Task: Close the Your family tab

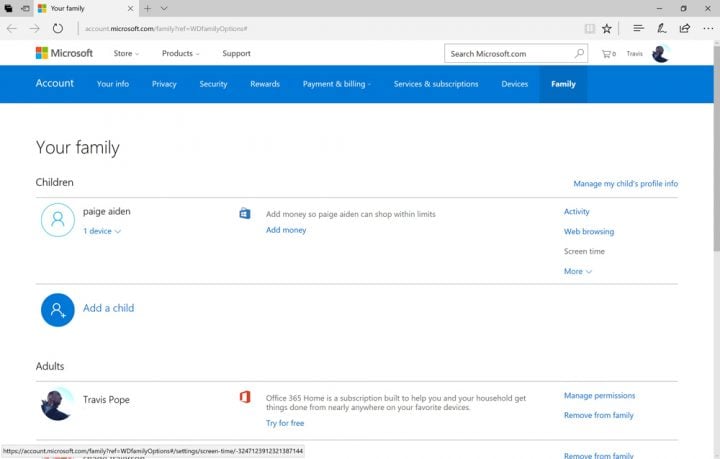Action: [x=130, y=8]
